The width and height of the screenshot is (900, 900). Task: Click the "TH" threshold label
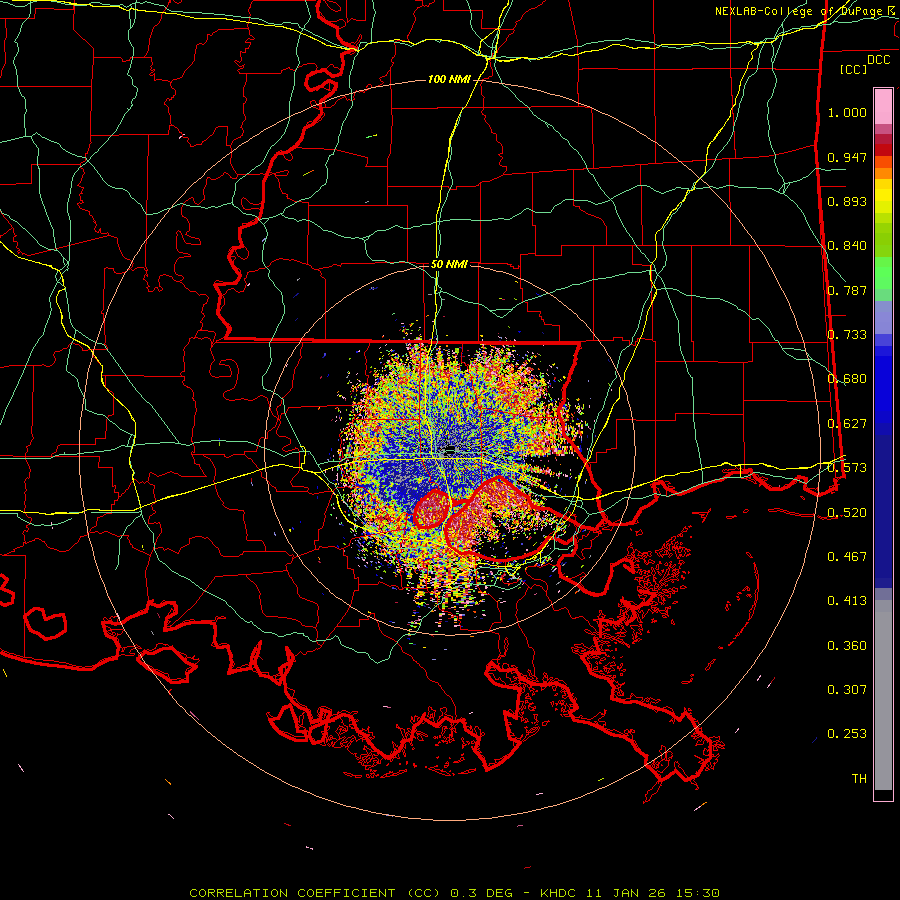(x=859, y=778)
